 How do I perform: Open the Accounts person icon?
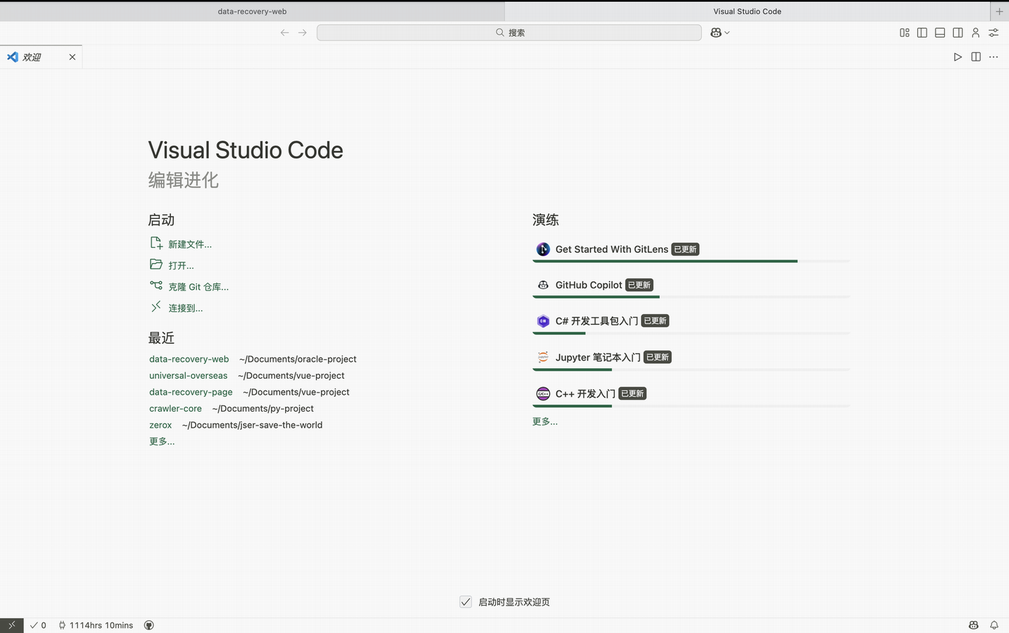[x=976, y=33]
